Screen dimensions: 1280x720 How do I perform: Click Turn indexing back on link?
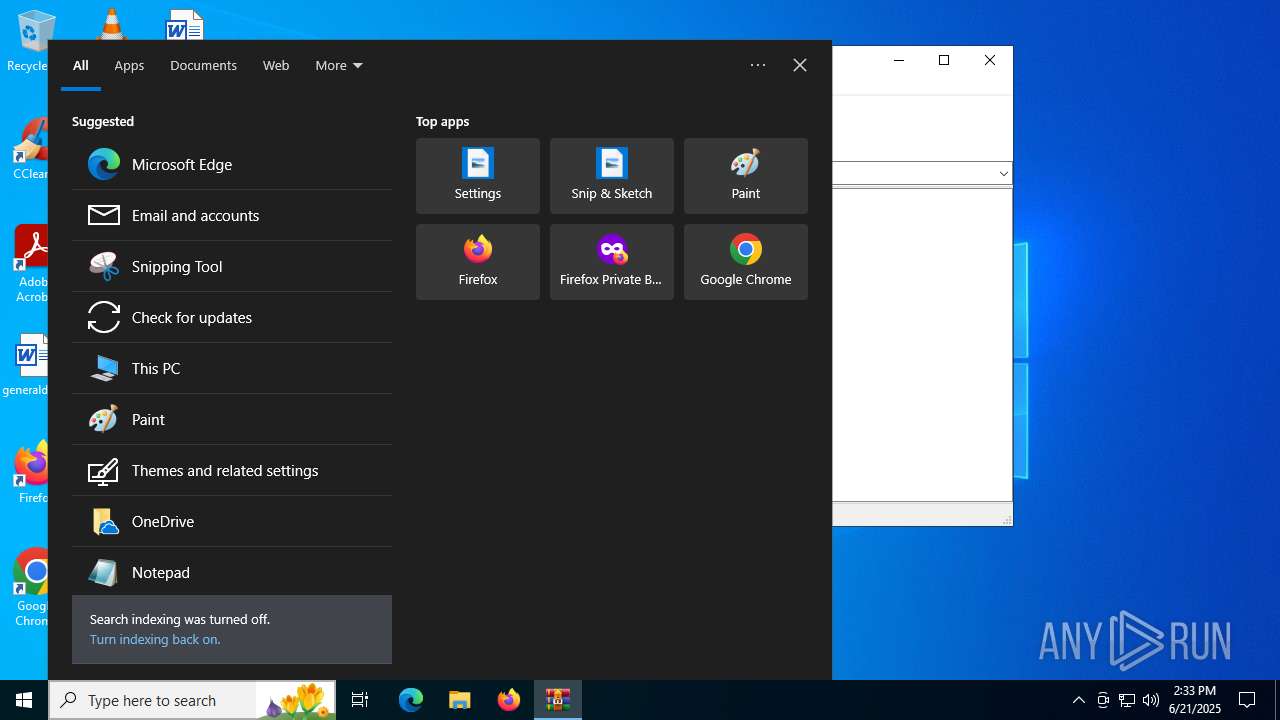tap(155, 639)
